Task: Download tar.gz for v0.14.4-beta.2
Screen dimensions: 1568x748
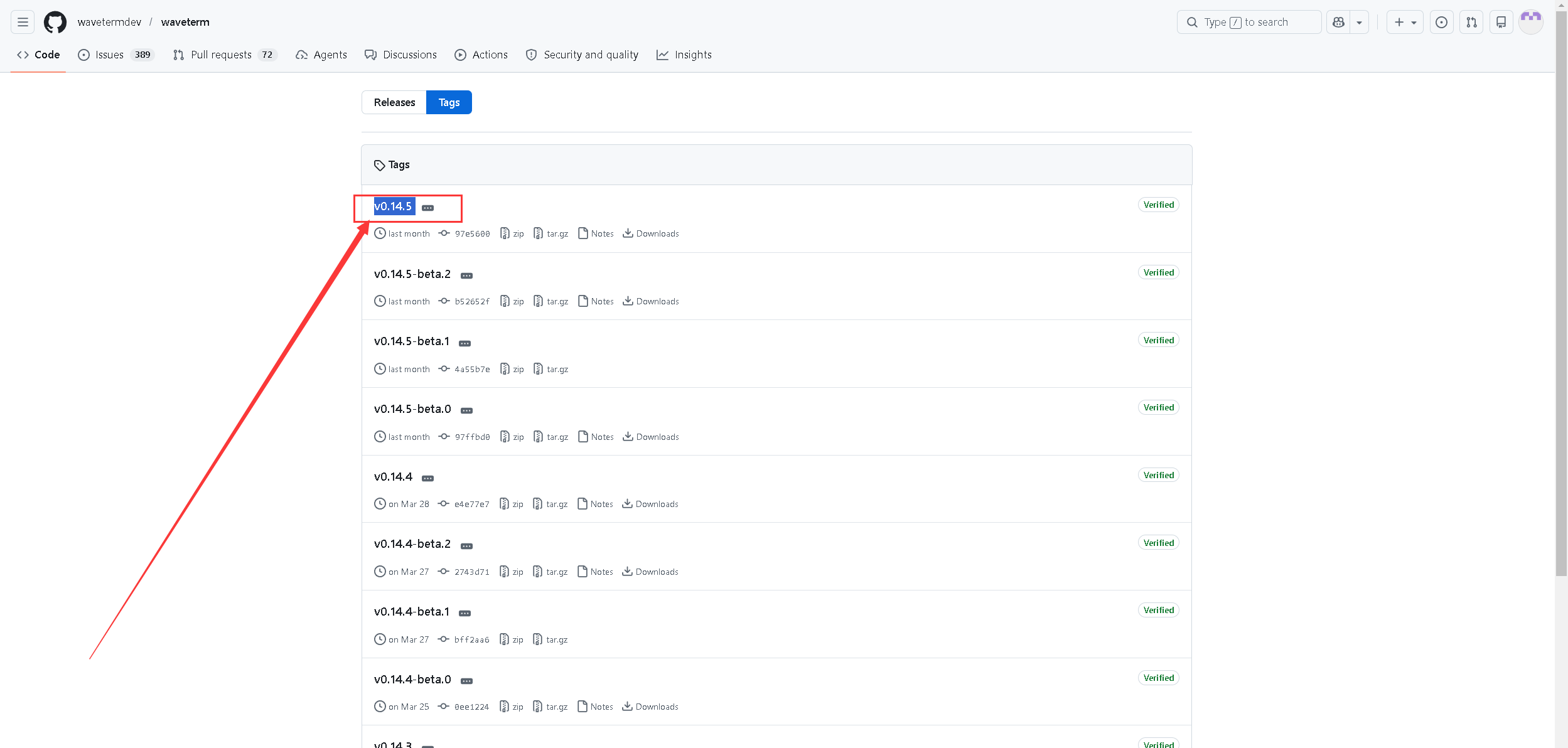Action: pos(550,572)
